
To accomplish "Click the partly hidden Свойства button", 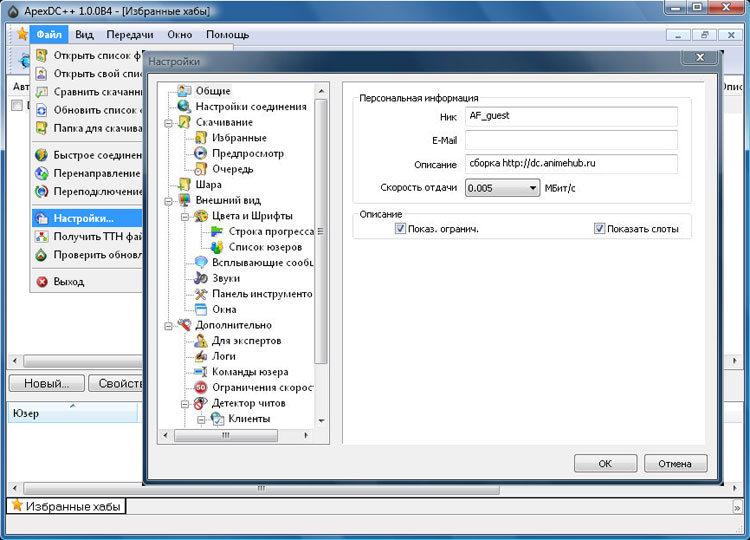I will [116, 383].
